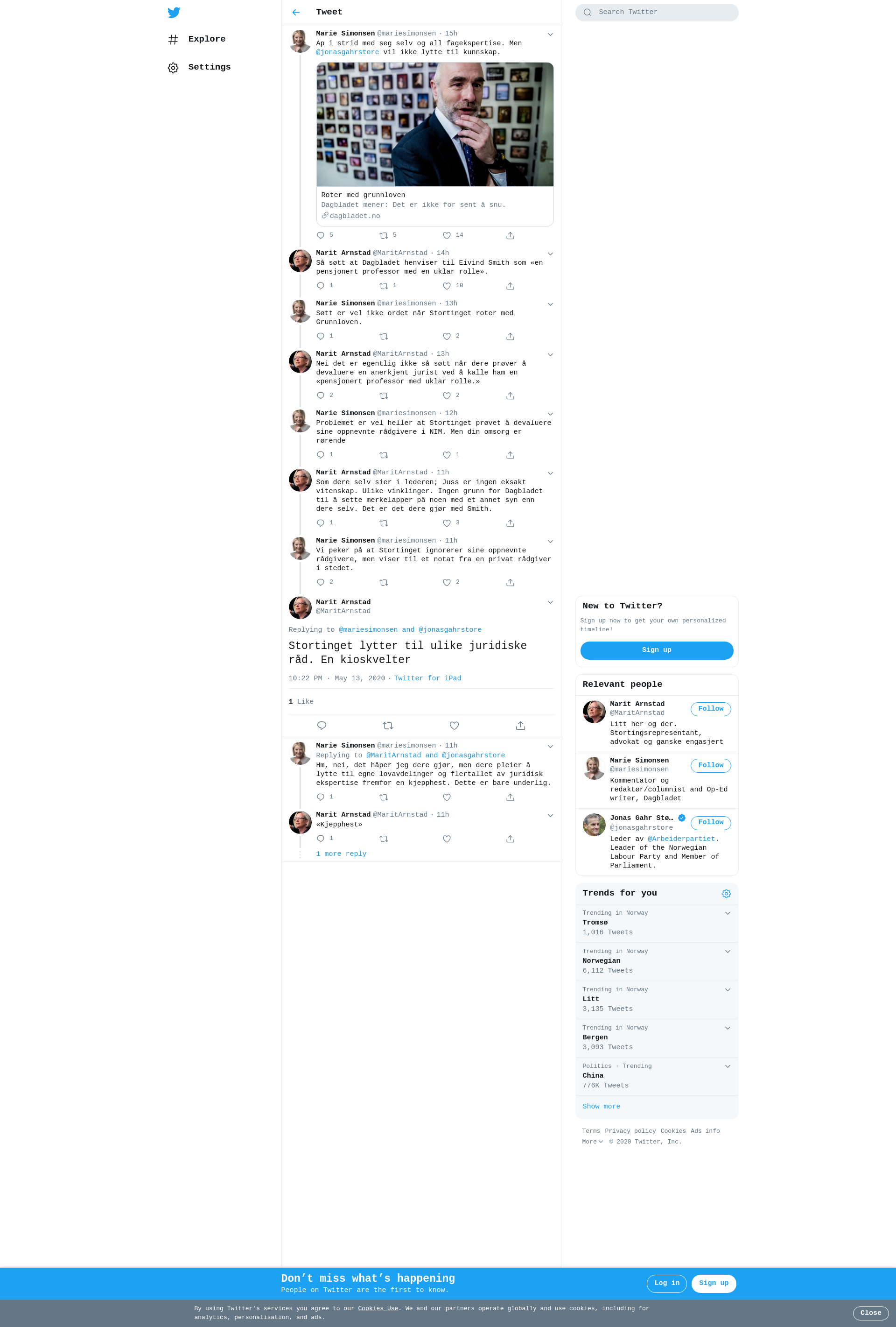The width and height of the screenshot is (896, 1327).
Task: Follow Marie Simonsen in Relevant people
Action: pos(711,766)
